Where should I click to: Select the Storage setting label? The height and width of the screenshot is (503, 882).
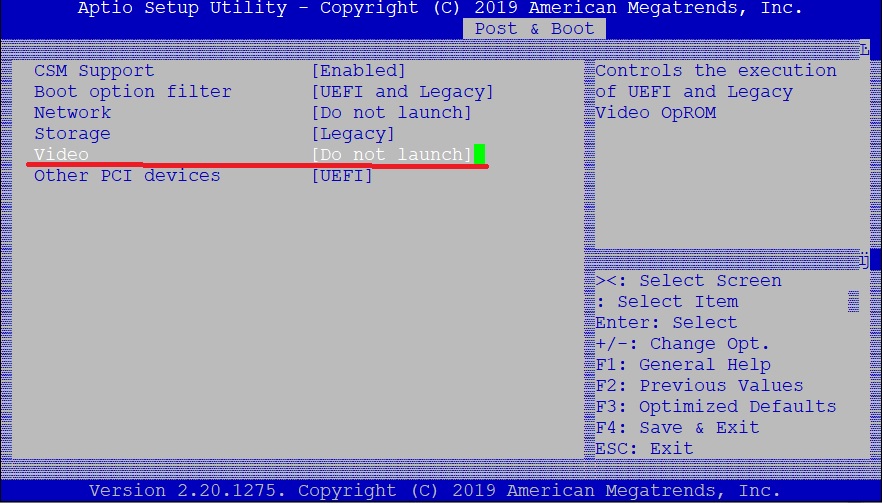(x=73, y=134)
